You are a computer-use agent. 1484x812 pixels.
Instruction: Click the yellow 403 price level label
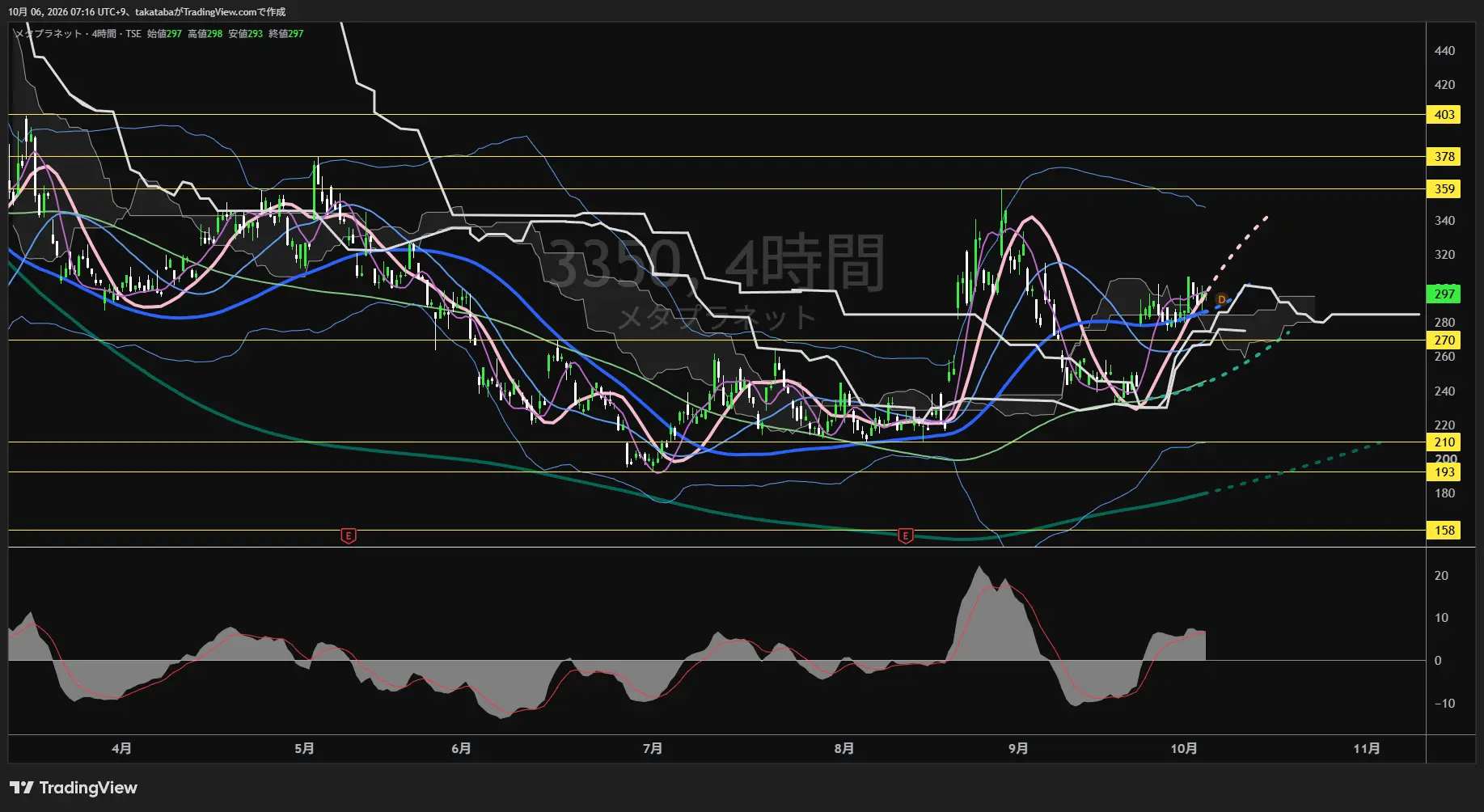pos(1444,115)
